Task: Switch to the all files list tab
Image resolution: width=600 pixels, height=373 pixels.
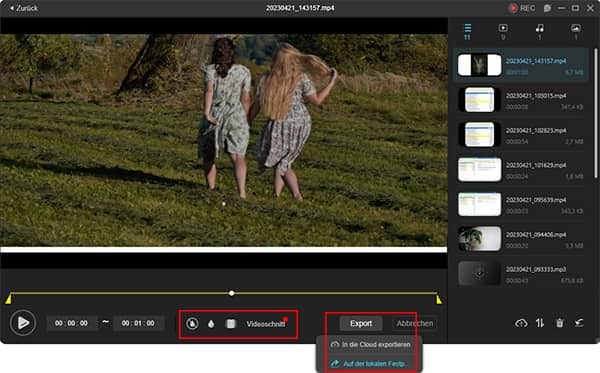Action: 468,32
